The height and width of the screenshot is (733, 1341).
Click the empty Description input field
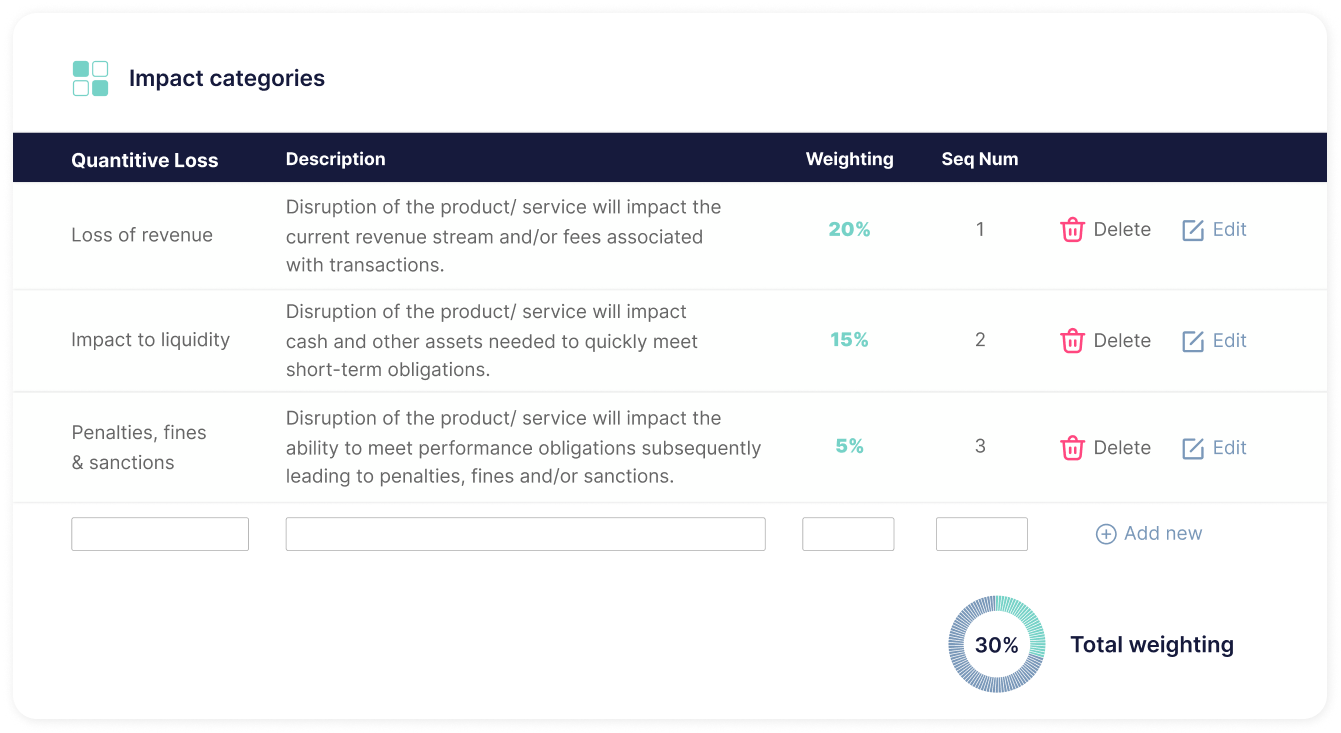525,533
